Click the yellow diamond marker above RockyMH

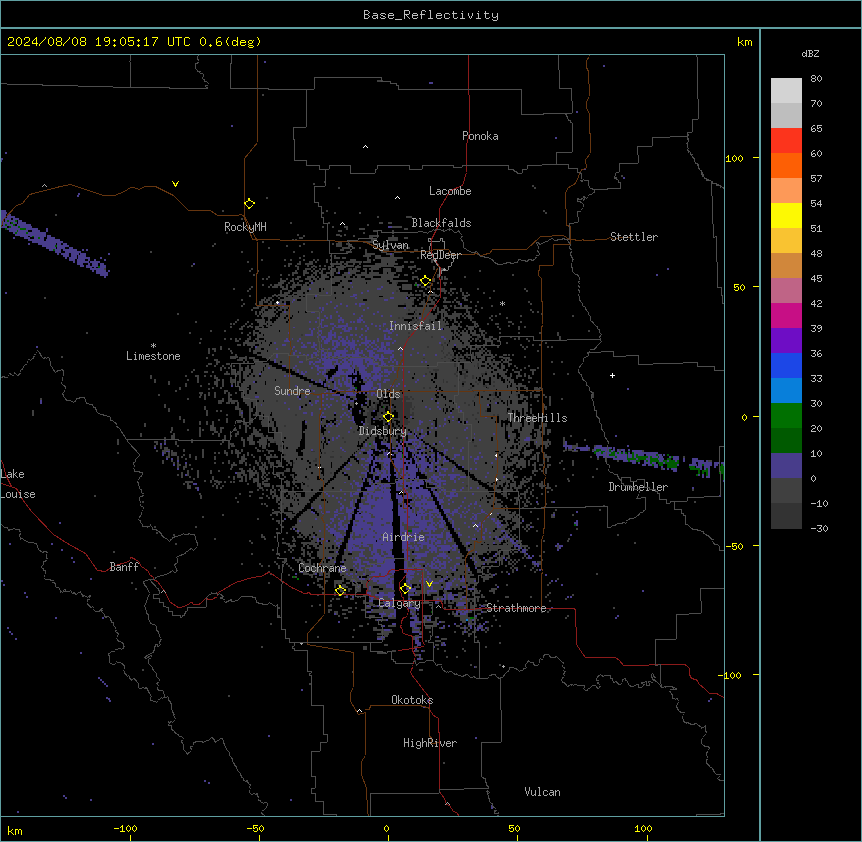249,204
